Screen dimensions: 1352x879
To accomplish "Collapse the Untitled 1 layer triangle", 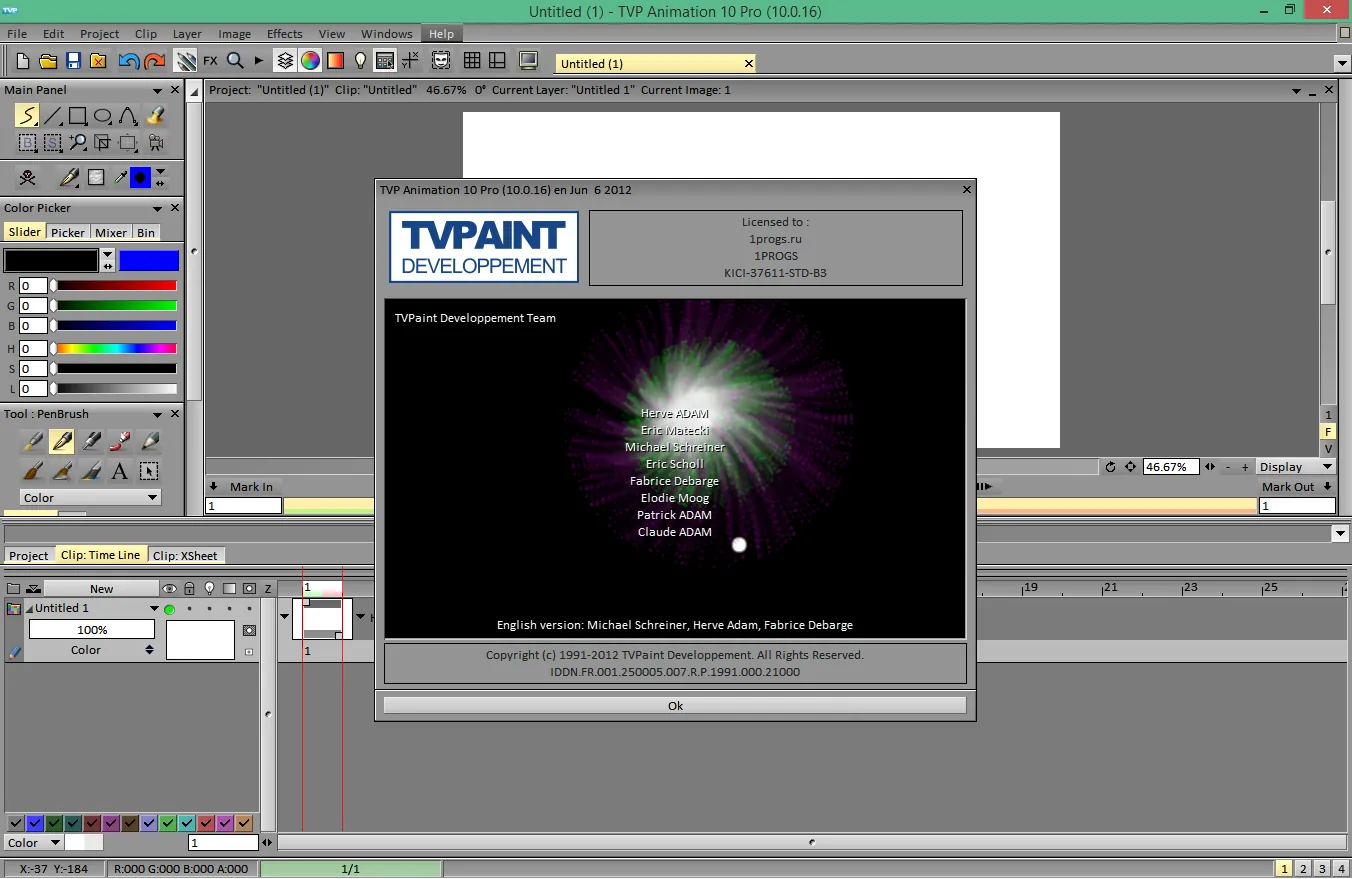I will [29, 608].
